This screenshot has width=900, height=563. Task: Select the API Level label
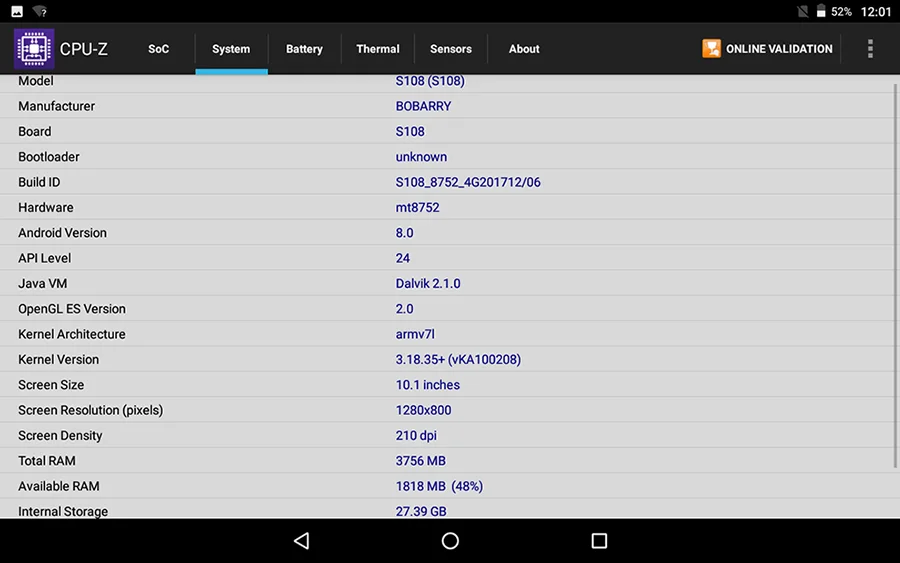[x=44, y=258]
